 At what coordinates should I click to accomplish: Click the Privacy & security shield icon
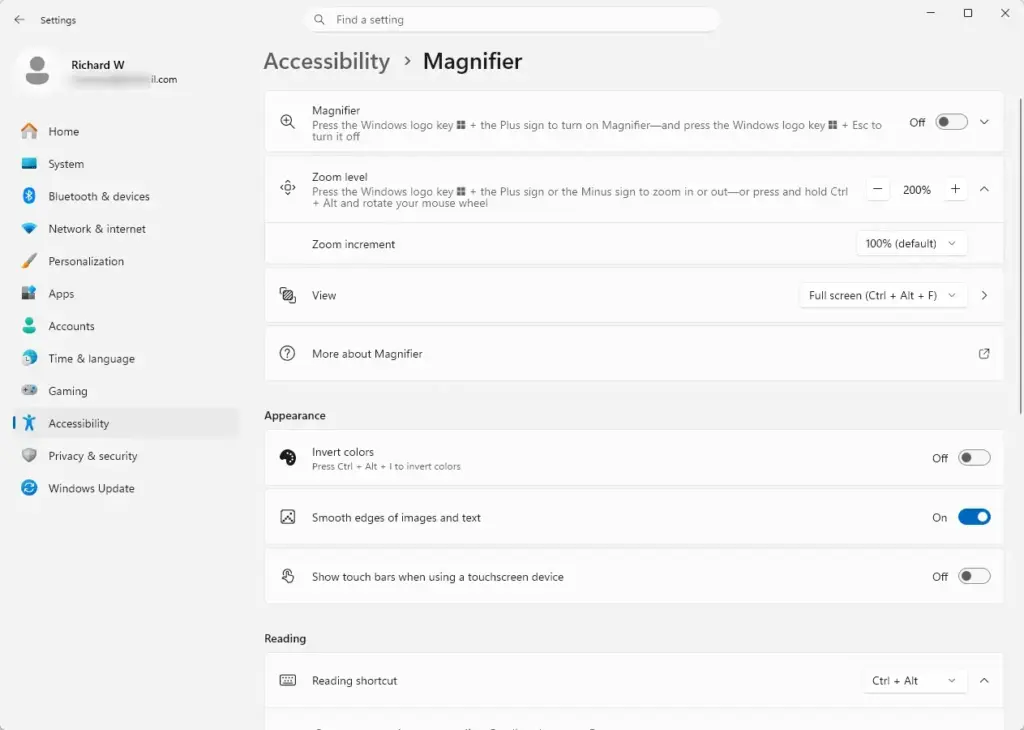(x=29, y=455)
